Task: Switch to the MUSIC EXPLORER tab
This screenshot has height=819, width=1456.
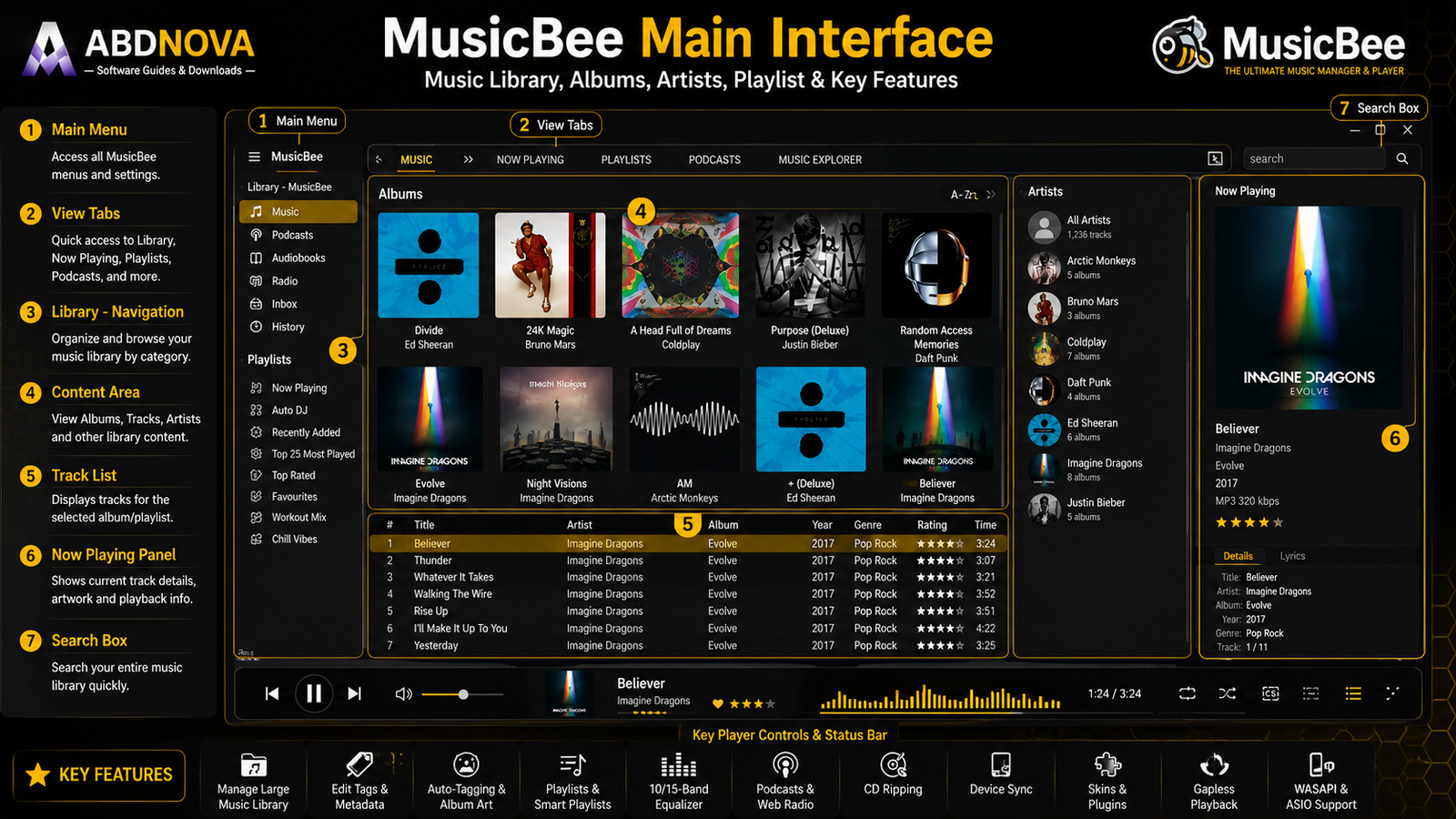Action: [x=820, y=159]
